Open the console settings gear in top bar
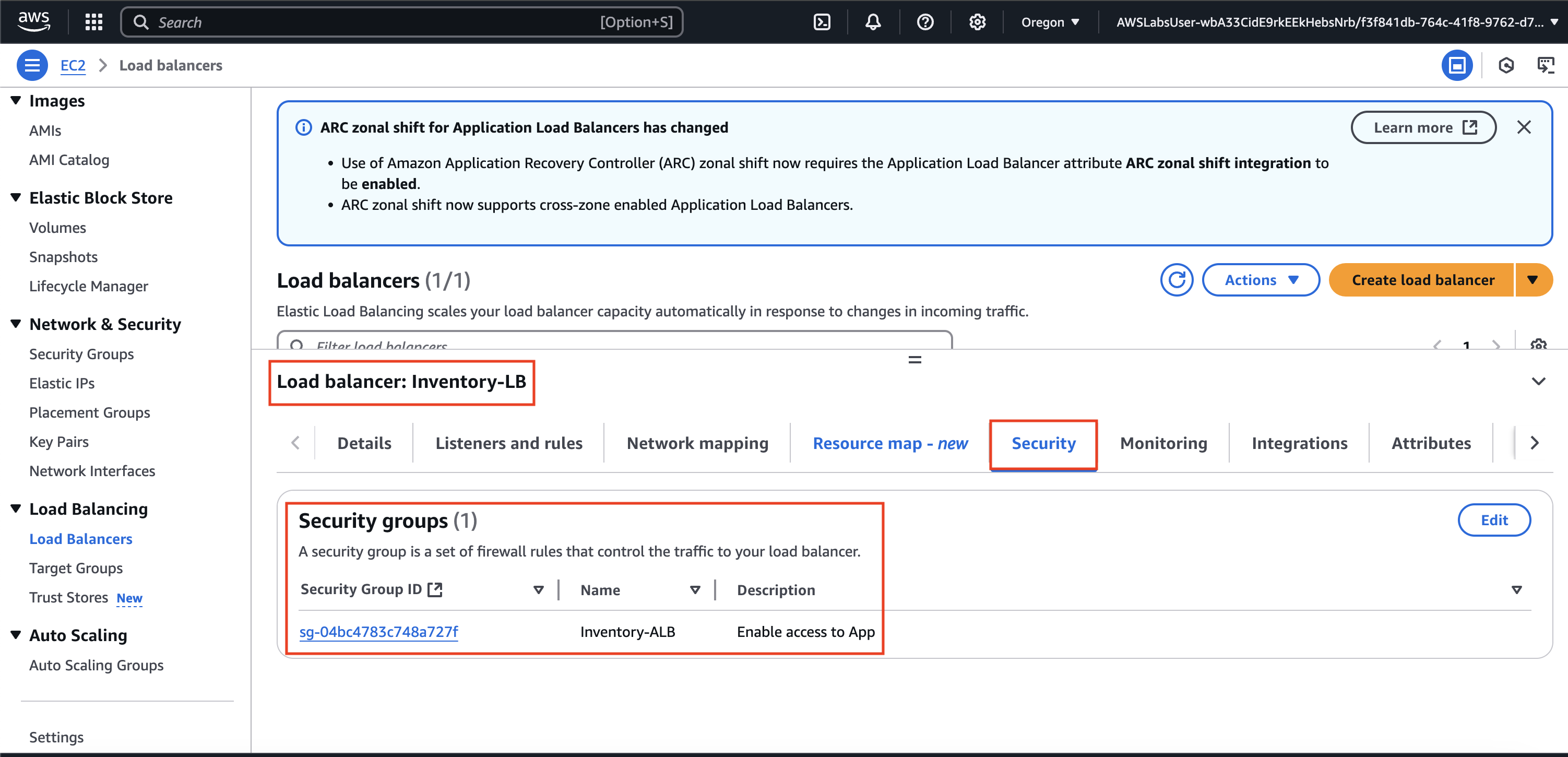Image resolution: width=1568 pixels, height=757 pixels. pos(977,22)
